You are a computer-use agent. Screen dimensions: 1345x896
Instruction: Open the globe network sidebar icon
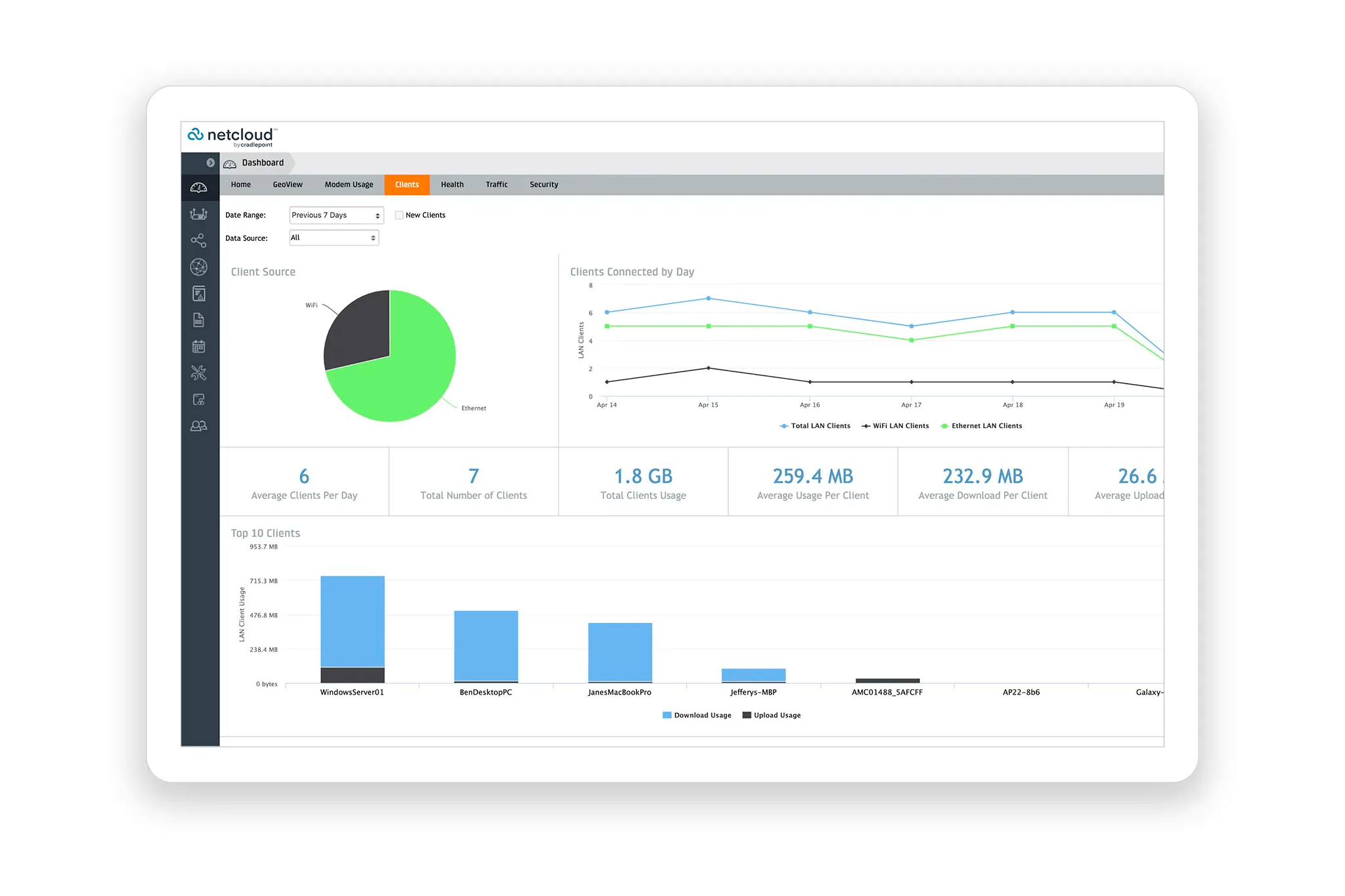coord(198,267)
